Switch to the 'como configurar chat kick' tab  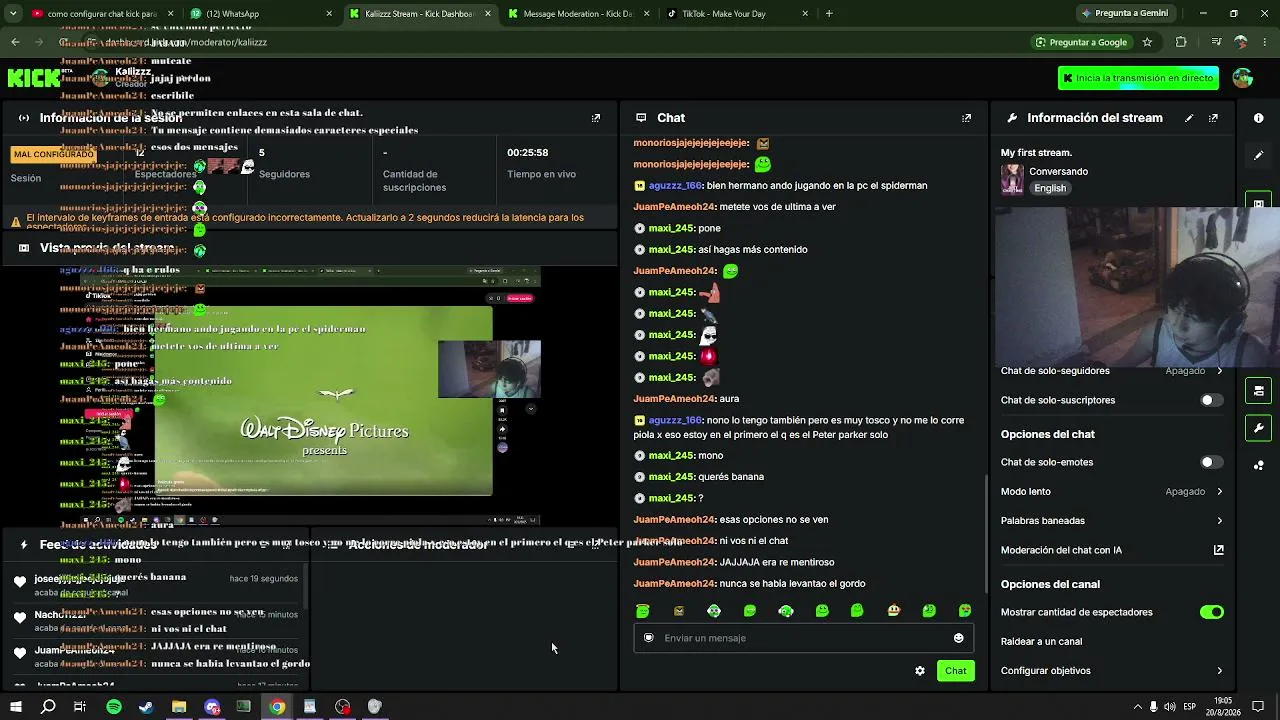(x=102, y=14)
